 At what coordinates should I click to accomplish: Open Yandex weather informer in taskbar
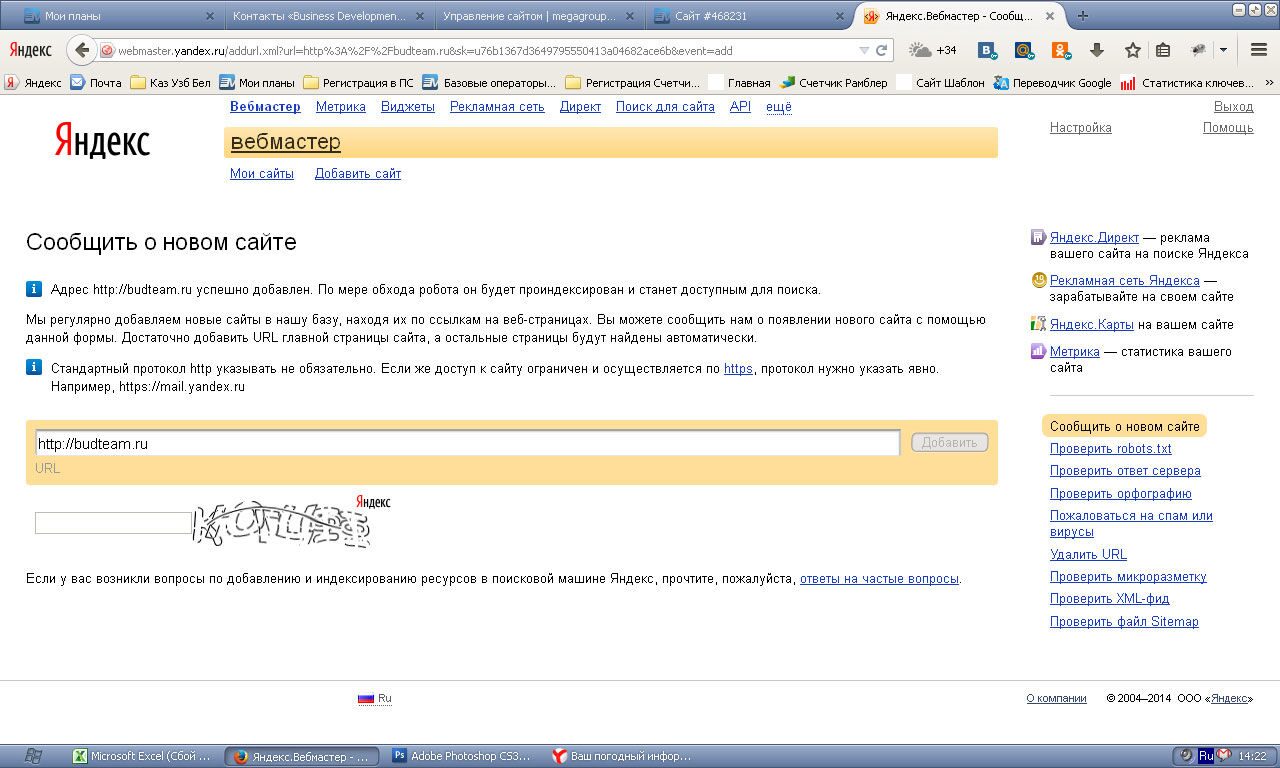pos(622,756)
